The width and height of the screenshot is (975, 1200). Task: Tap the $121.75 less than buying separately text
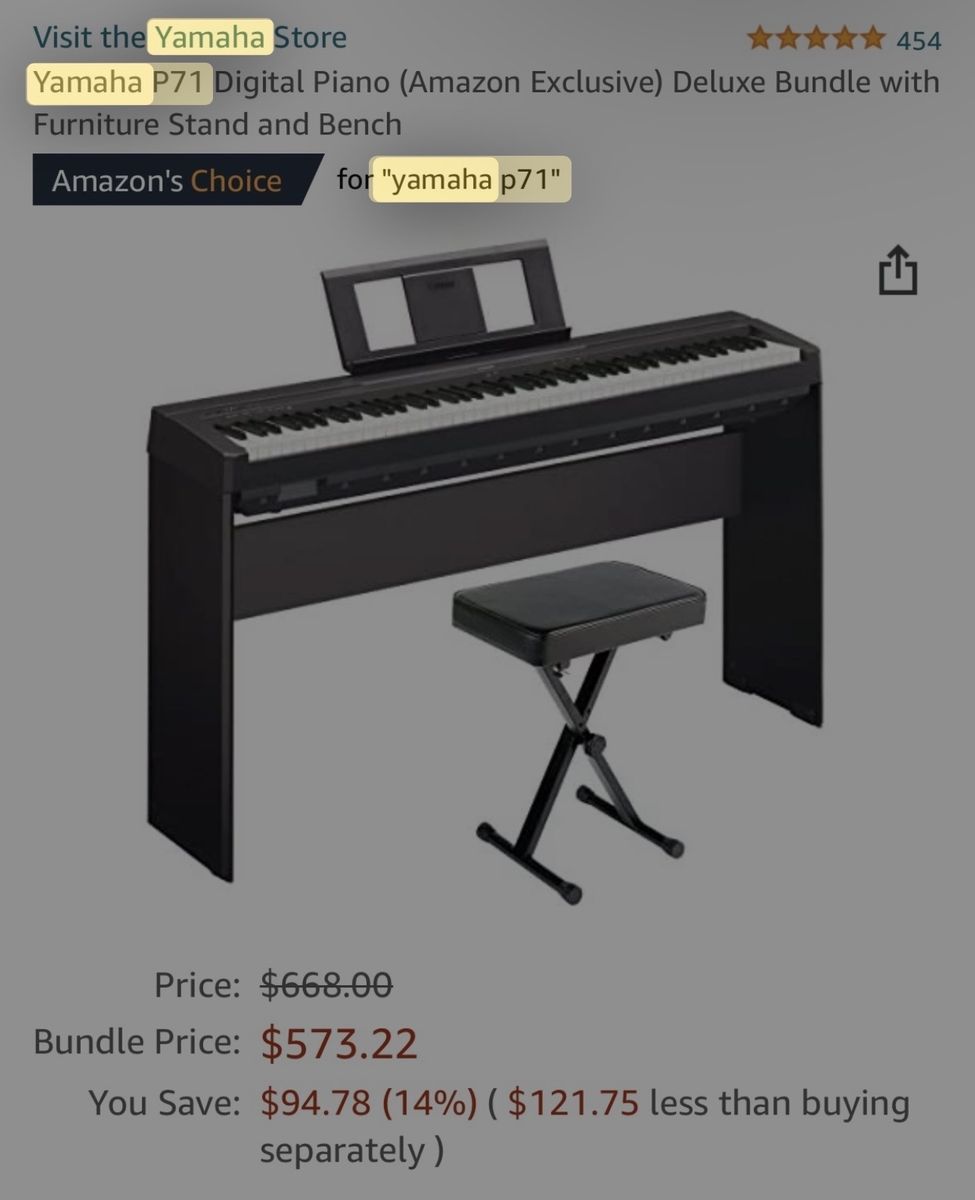pos(585,1127)
